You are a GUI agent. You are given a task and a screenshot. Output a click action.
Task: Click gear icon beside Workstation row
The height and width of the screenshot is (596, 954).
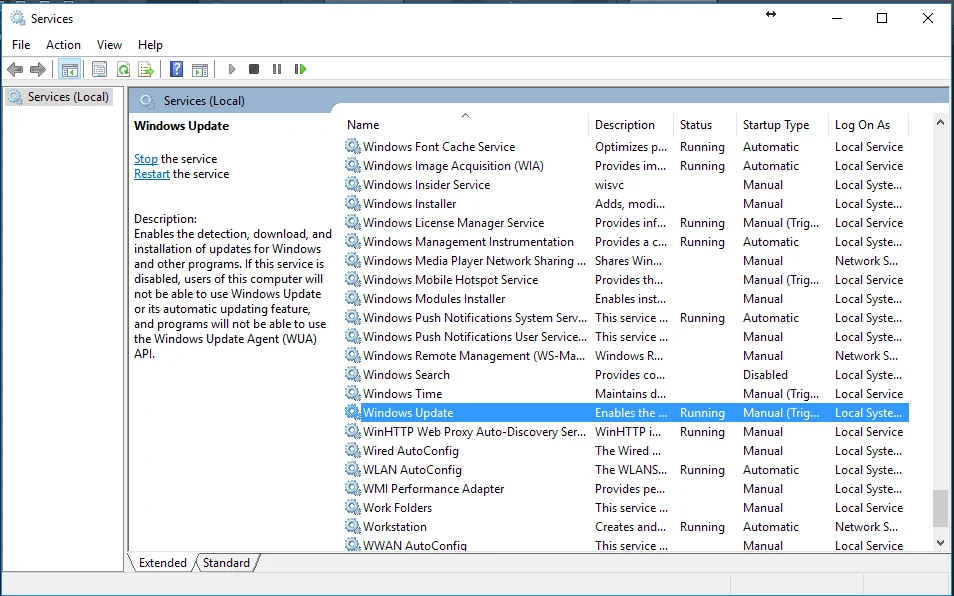(x=352, y=527)
